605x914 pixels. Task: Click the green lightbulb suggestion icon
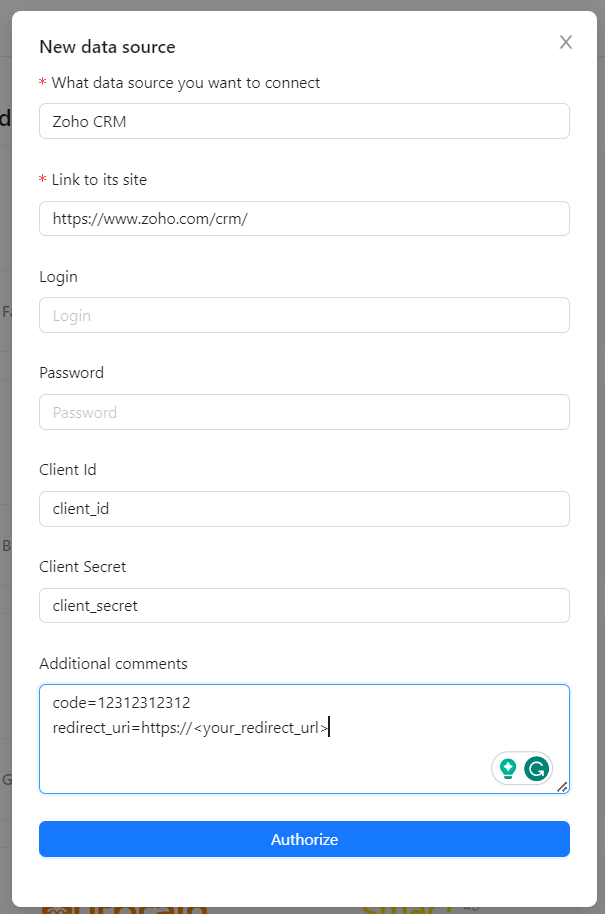pos(508,768)
